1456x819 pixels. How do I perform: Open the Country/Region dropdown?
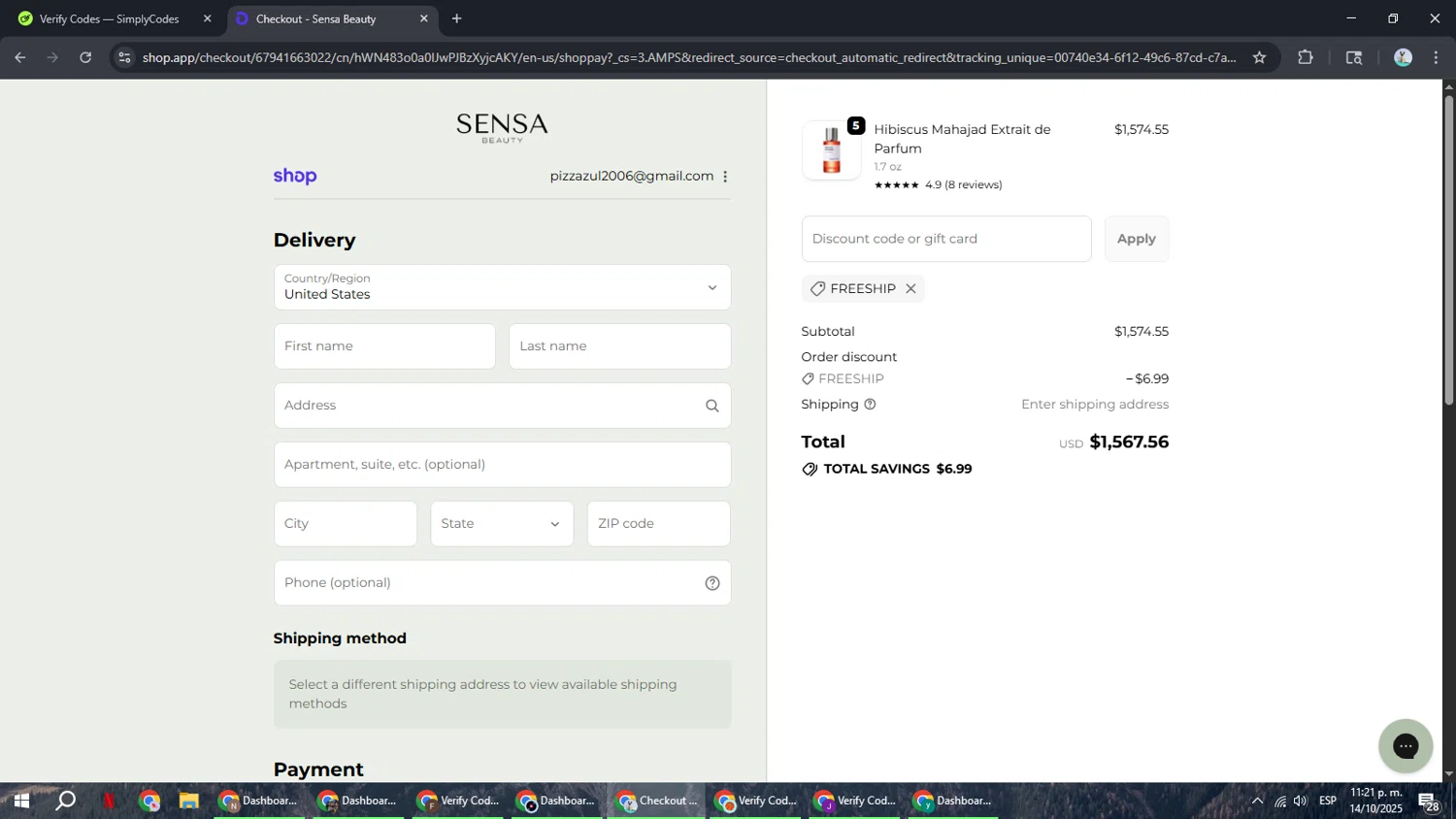tap(502, 287)
